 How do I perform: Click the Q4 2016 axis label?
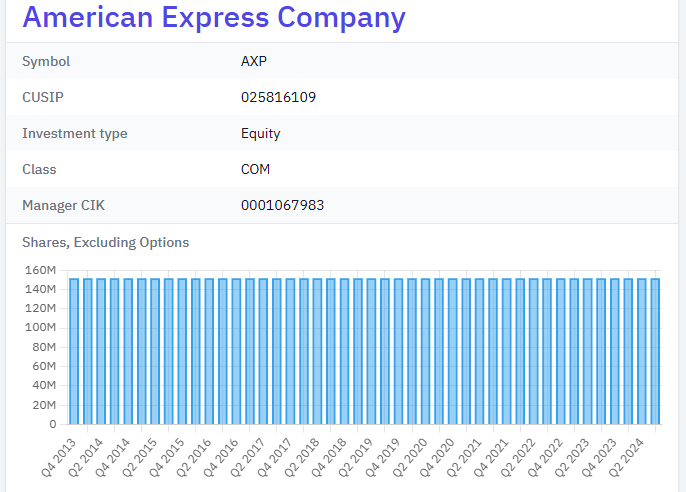pos(221,457)
